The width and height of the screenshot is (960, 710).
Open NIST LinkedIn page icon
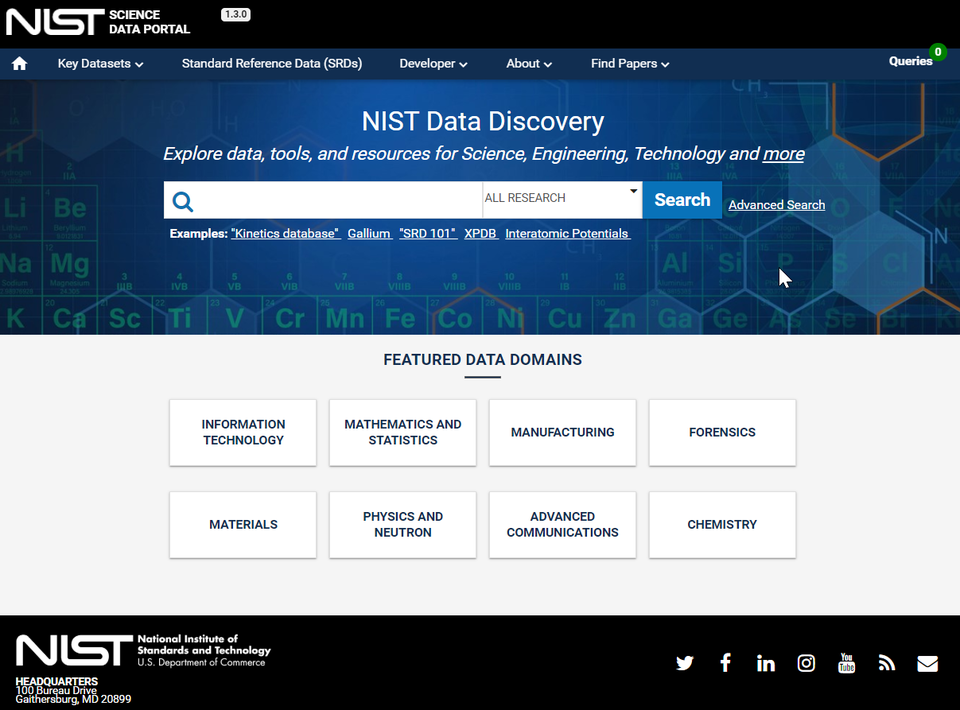coord(765,663)
